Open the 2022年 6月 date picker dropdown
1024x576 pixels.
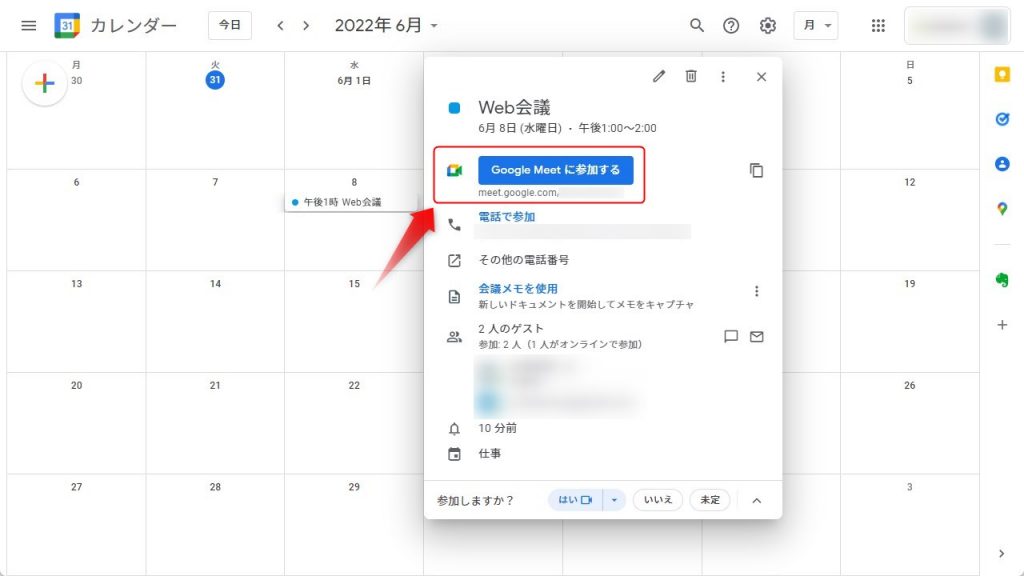pos(386,25)
